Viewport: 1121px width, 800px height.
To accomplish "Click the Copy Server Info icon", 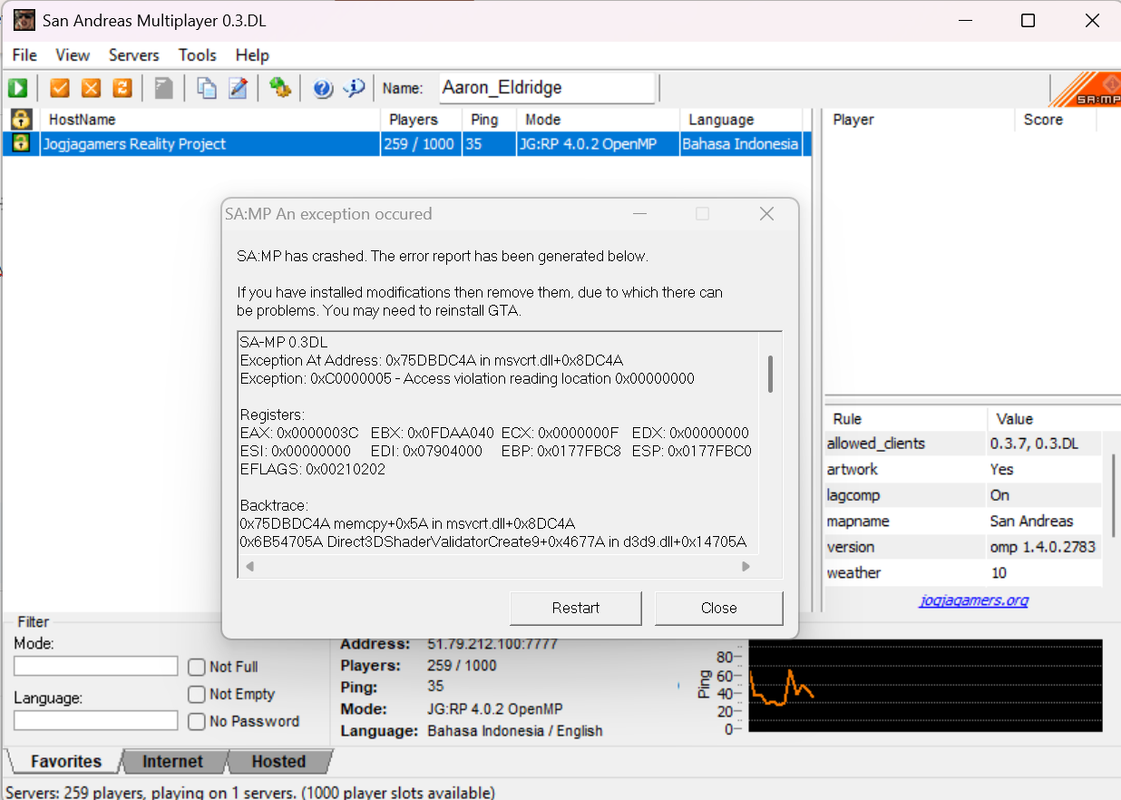I will pyautogui.click(x=207, y=88).
